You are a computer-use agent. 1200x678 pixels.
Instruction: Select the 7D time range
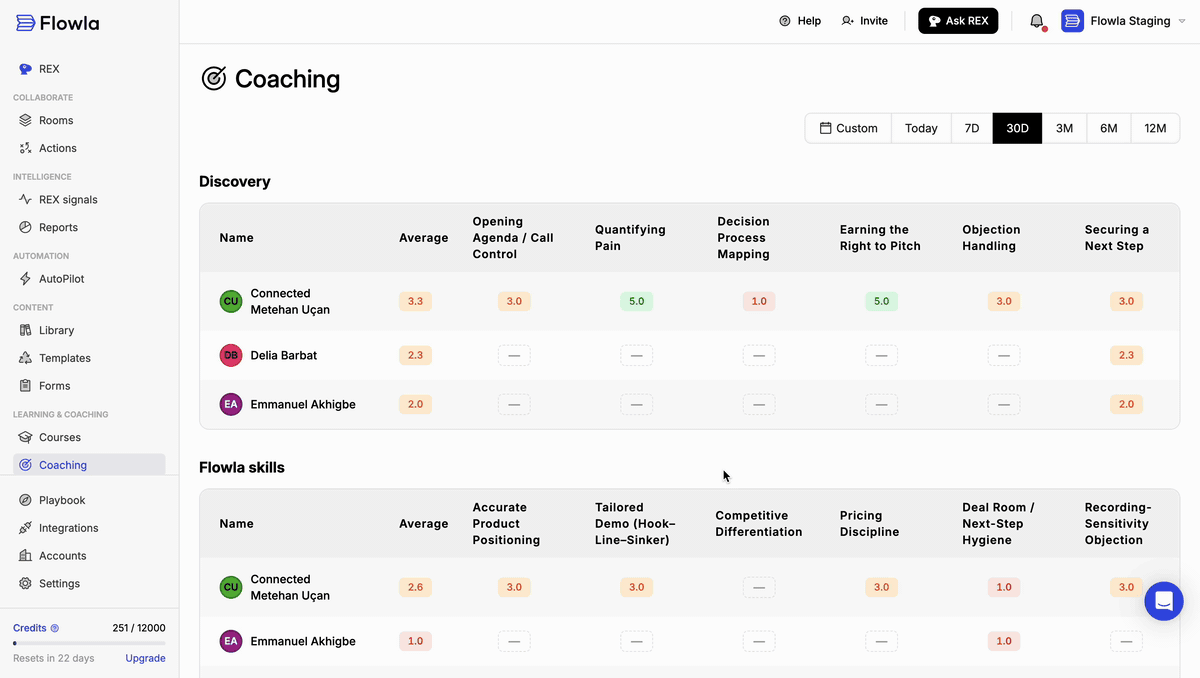[x=972, y=128]
